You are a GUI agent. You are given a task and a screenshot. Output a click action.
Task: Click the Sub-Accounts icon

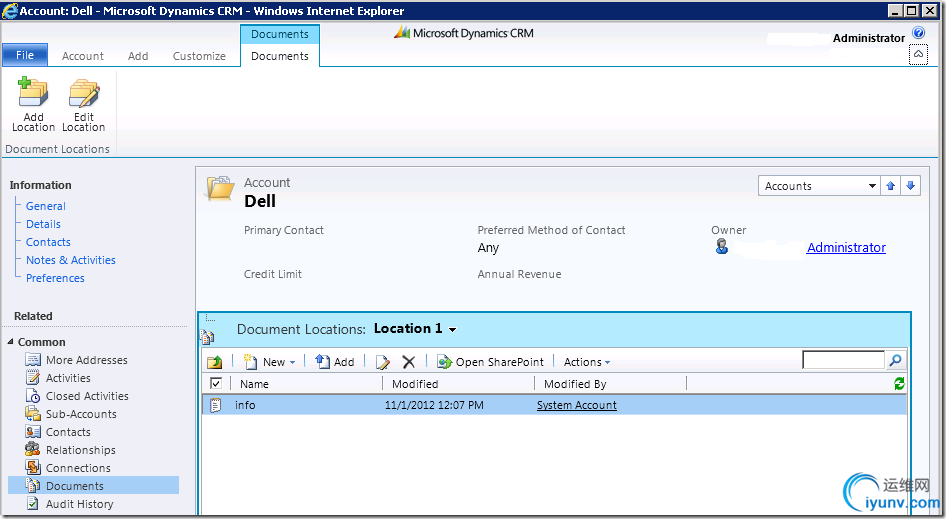(33, 414)
